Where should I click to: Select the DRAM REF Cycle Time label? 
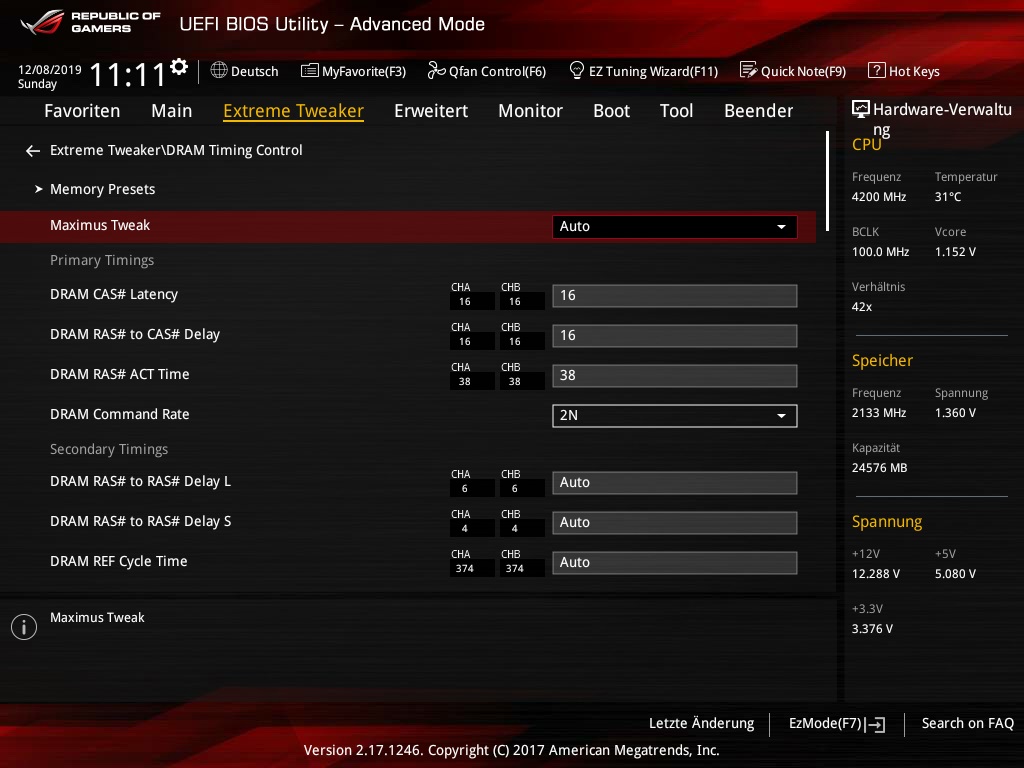pyautogui.click(x=118, y=562)
